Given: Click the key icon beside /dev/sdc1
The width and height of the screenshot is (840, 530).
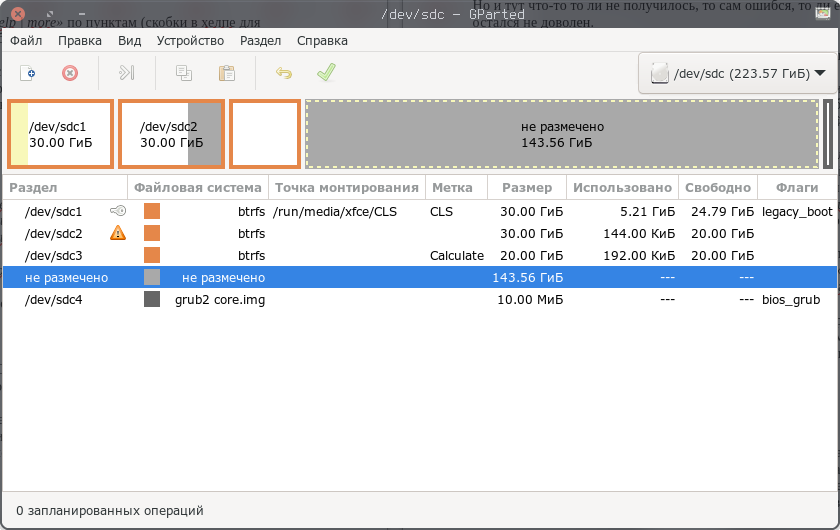Looking at the screenshot, I should [x=118, y=211].
